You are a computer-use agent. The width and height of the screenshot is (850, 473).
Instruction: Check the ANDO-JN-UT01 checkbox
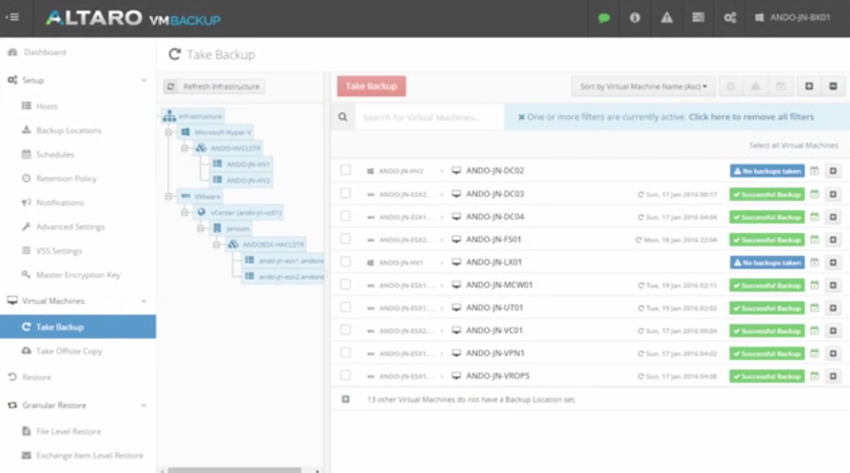click(x=345, y=307)
